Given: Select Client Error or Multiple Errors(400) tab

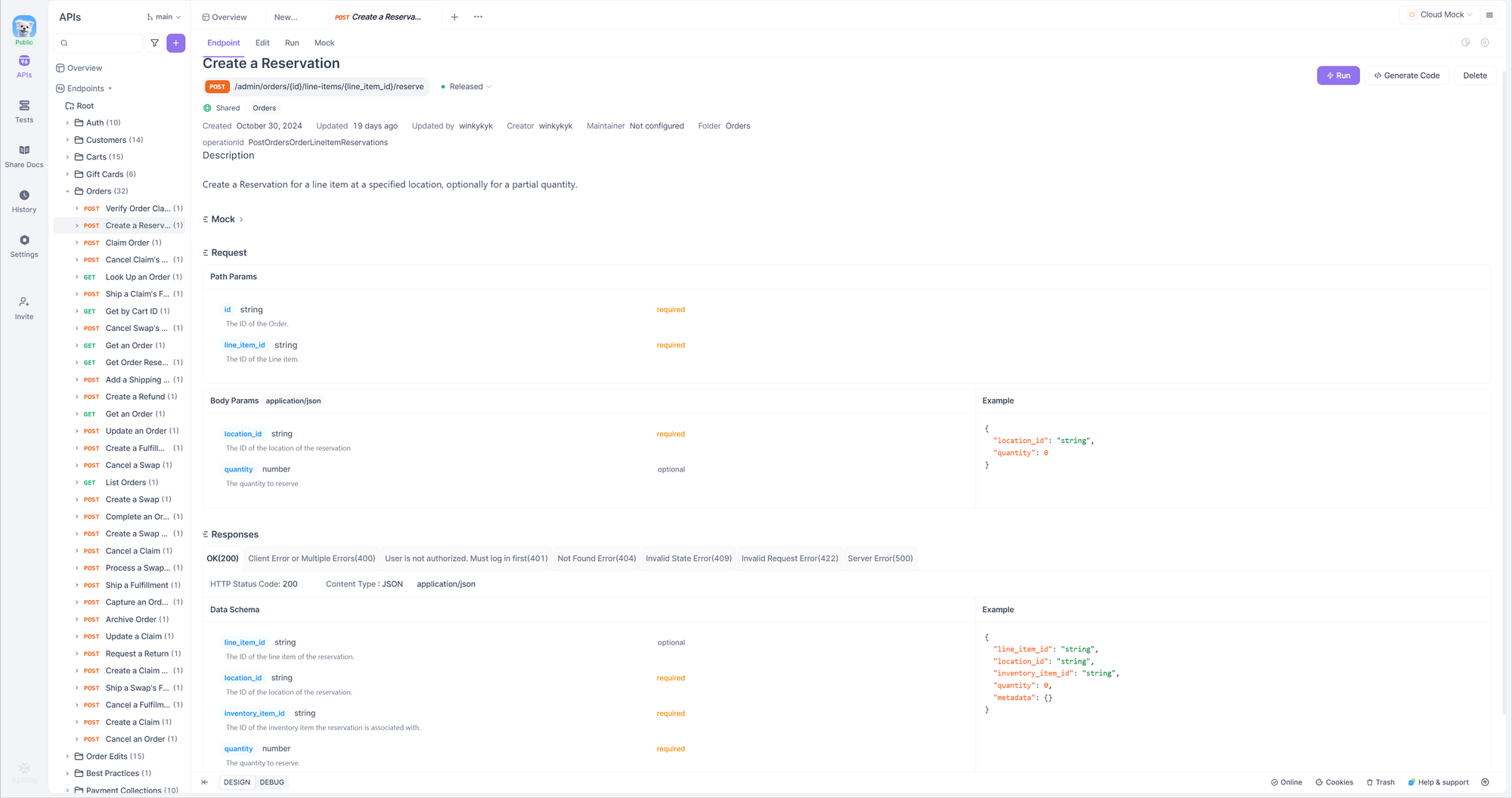Looking at the screenshot, I should [x=311, y=558].
